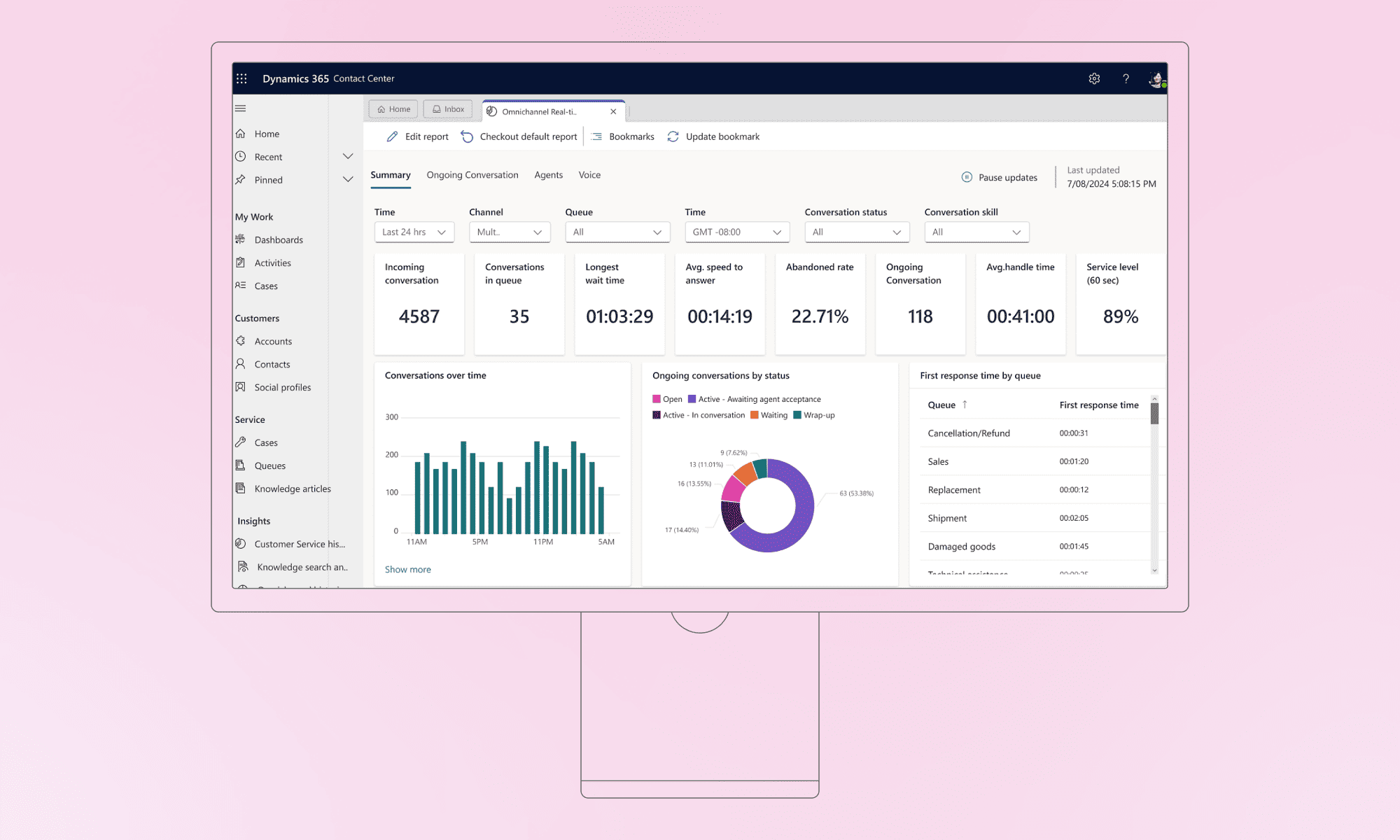The image size is (1400, 840).
Task: Expand the Recent section chevron
Action: pyautogui.click(x=348, y=156)
